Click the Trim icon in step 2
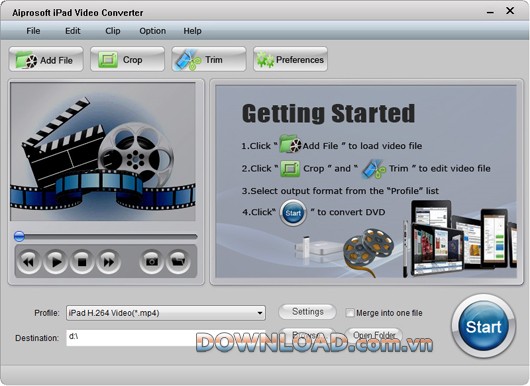Viewport: 530px width, 386px height. coord(374,168)
